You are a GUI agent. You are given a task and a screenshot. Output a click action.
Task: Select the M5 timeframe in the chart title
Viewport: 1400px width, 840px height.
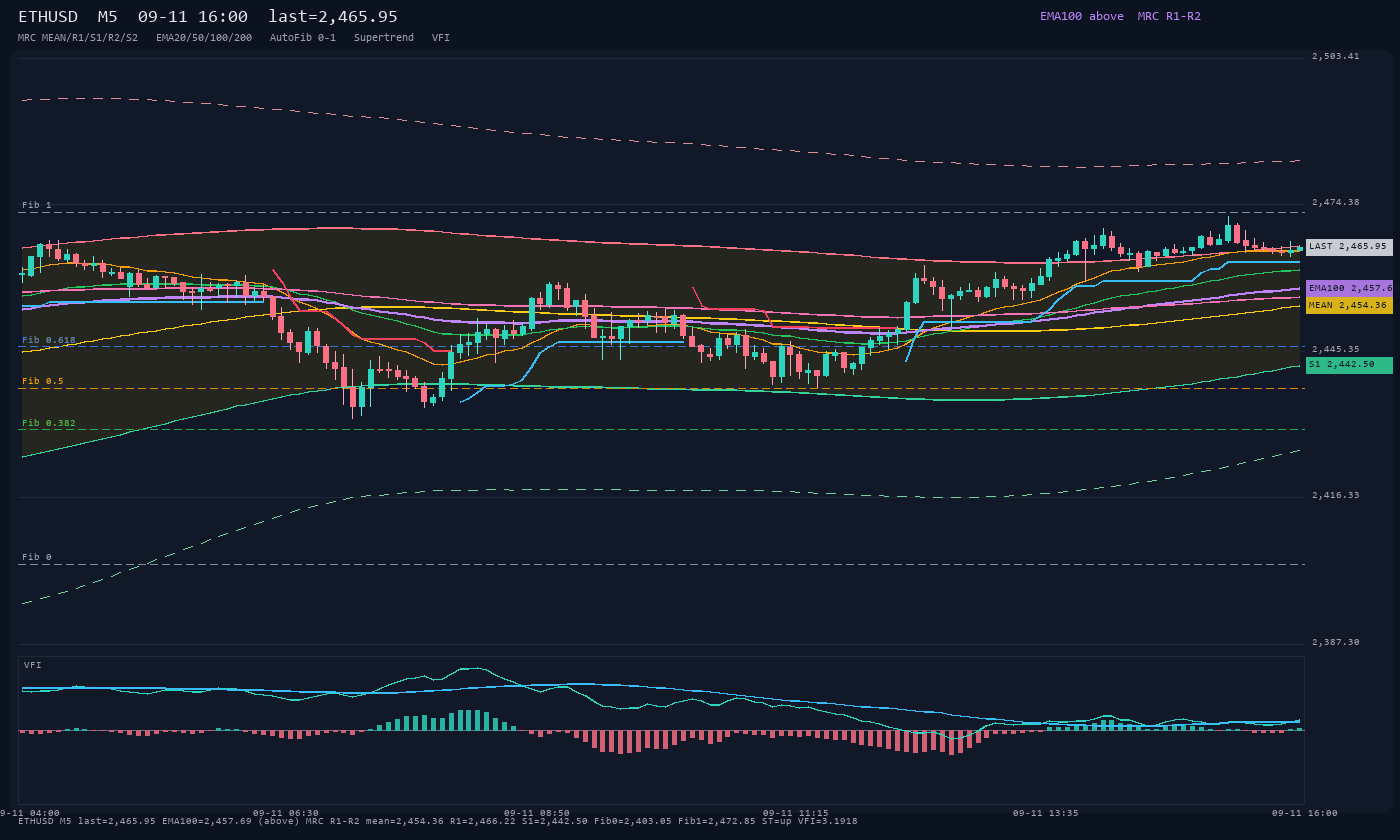click(x=108, y=17)
